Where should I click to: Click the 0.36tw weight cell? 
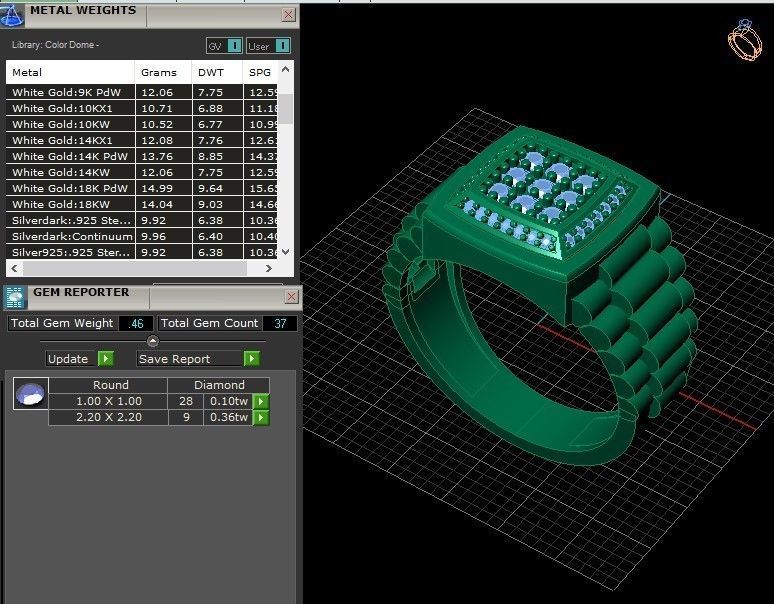pyautogui.click(x=229, y=417)
